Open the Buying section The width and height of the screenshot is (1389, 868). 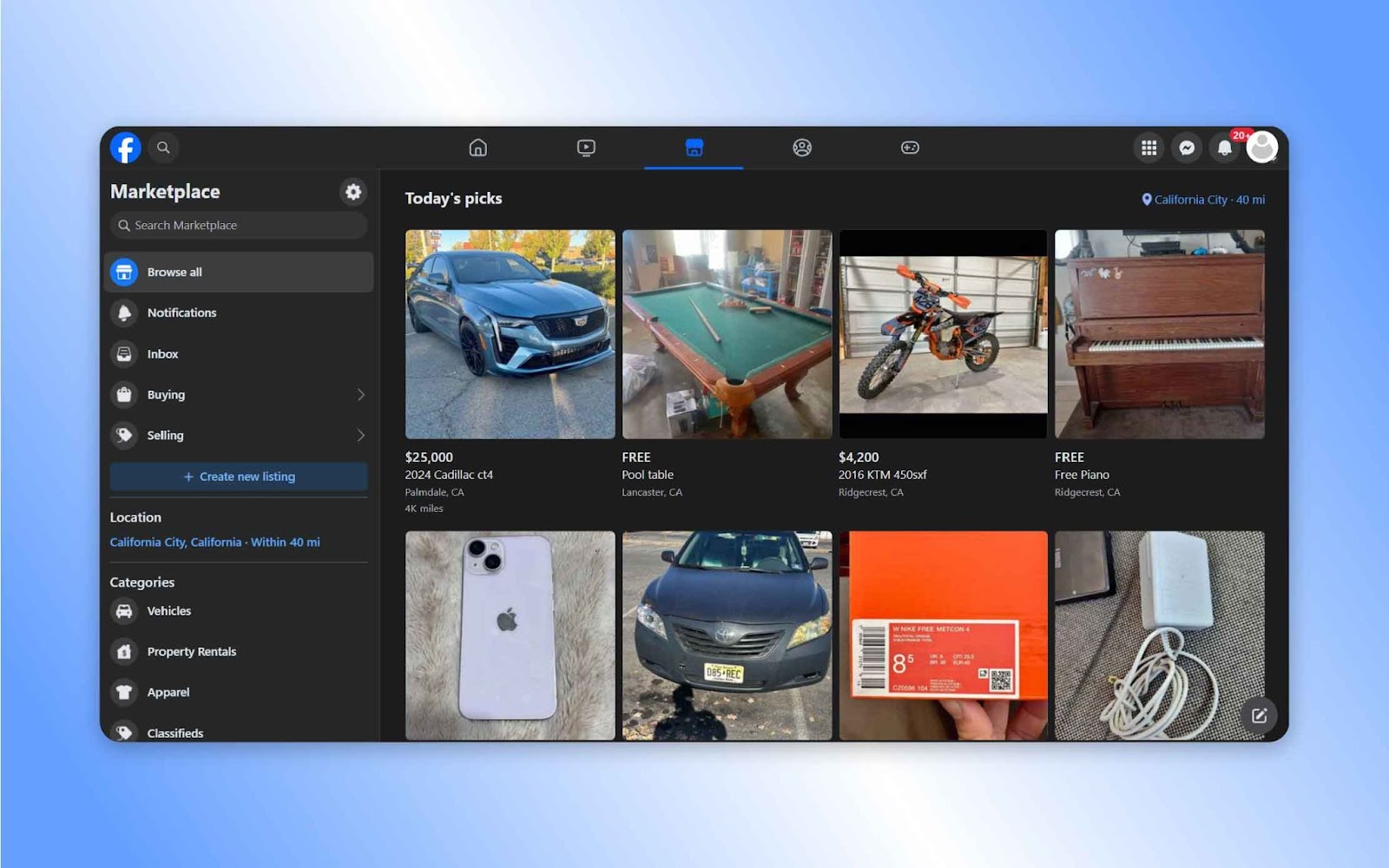239,394
